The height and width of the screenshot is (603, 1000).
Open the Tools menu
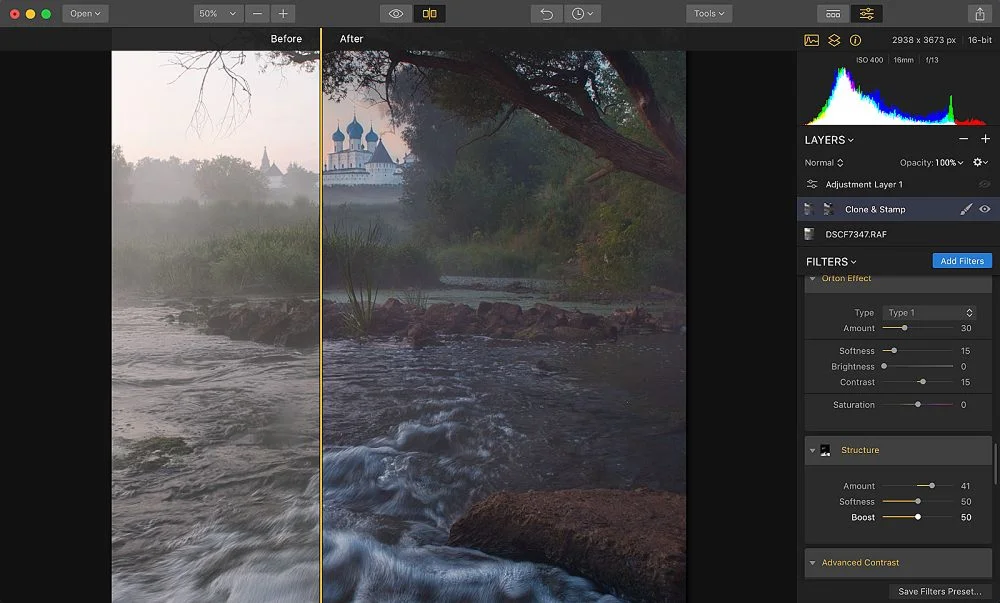click(x=708, y=13)
